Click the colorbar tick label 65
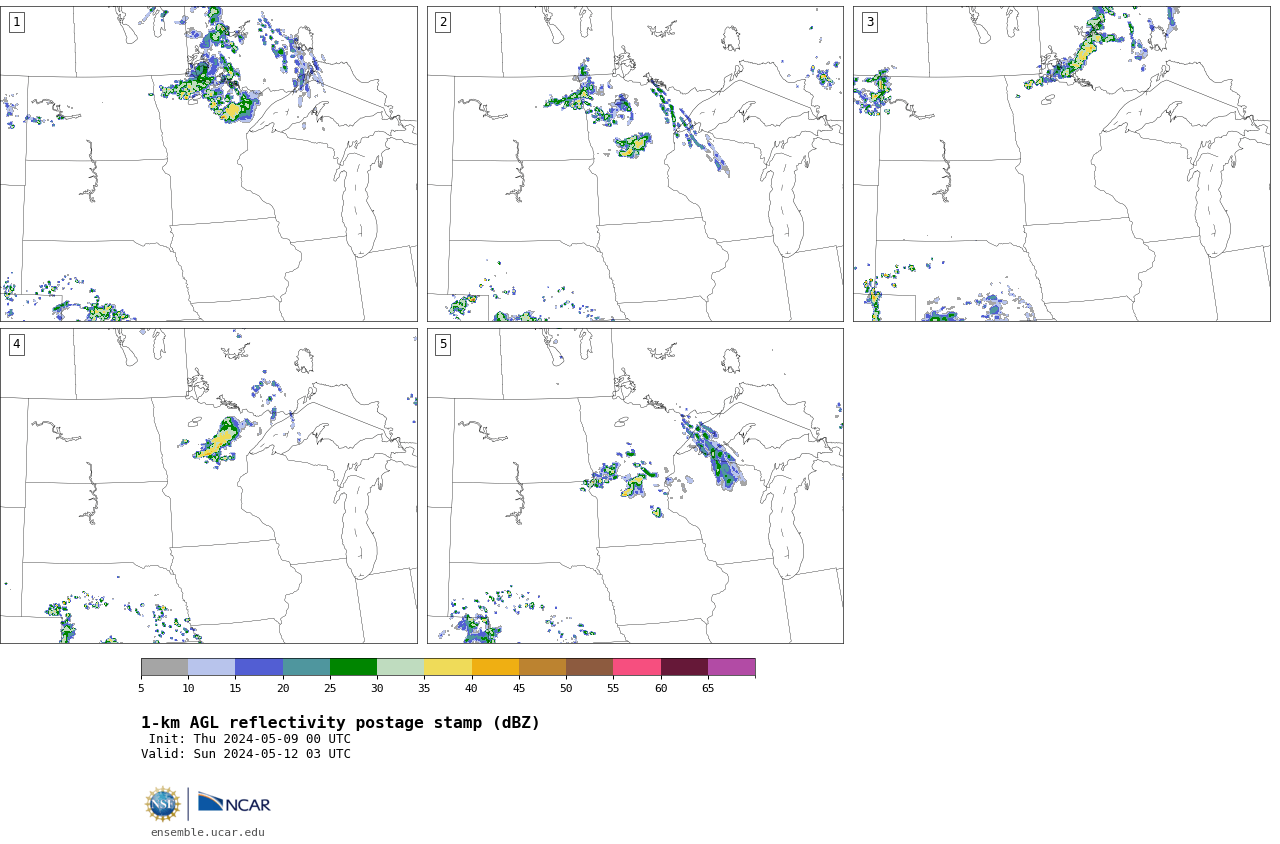Viewport: 1280px width, 844px height. point(708,688)
